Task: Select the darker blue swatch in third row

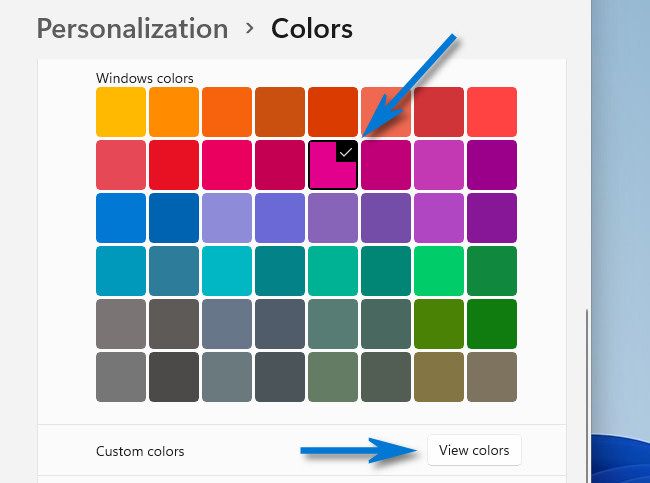Action: click(174, 218)
